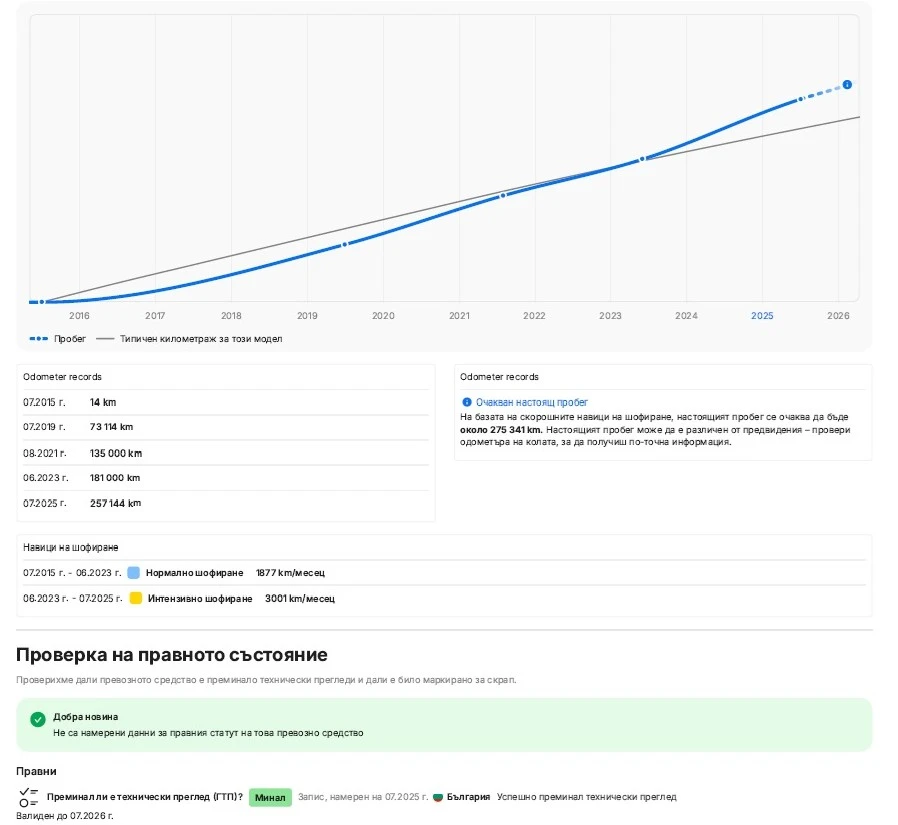Click the blue dashed Пробег legend icon
The height and width of the screenshot is (825, 898).
(39, 339)
